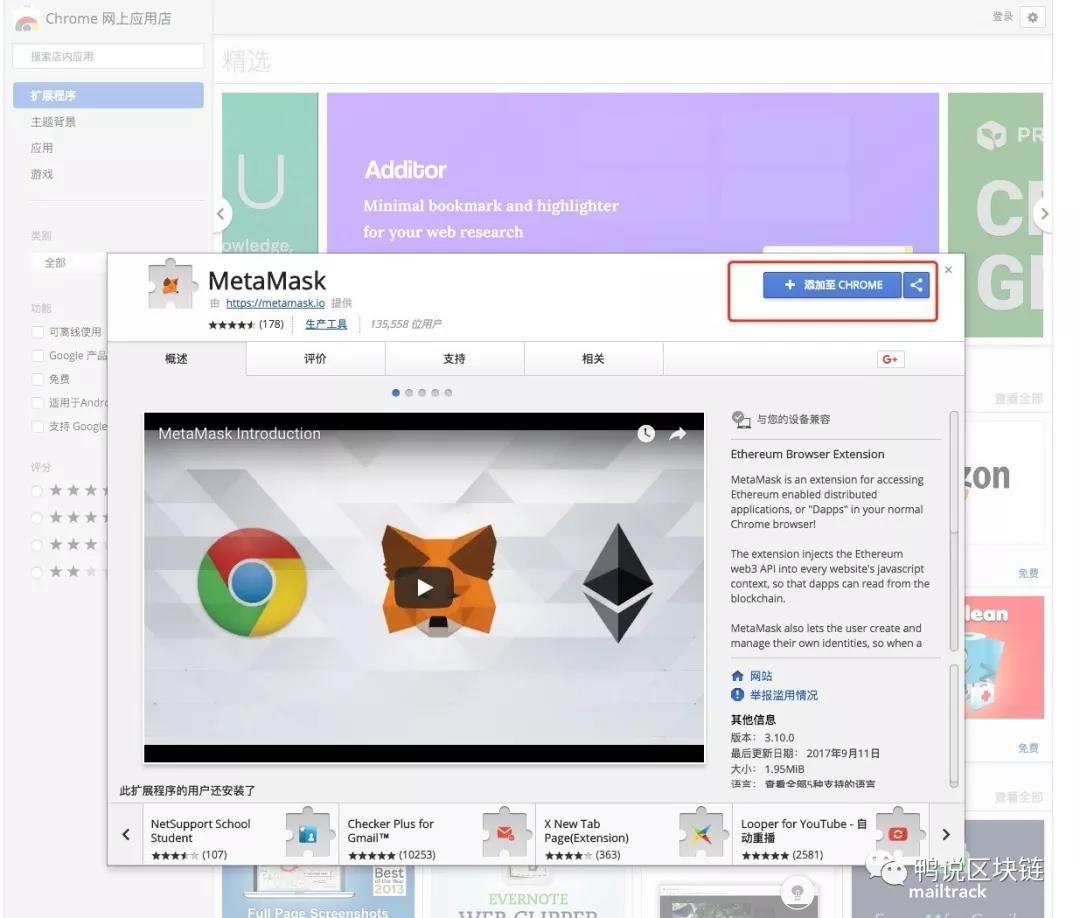Switch to the 概述 tab
Image resolution: width=1080 pixels, height=918 pixels.
coord(176,359)
